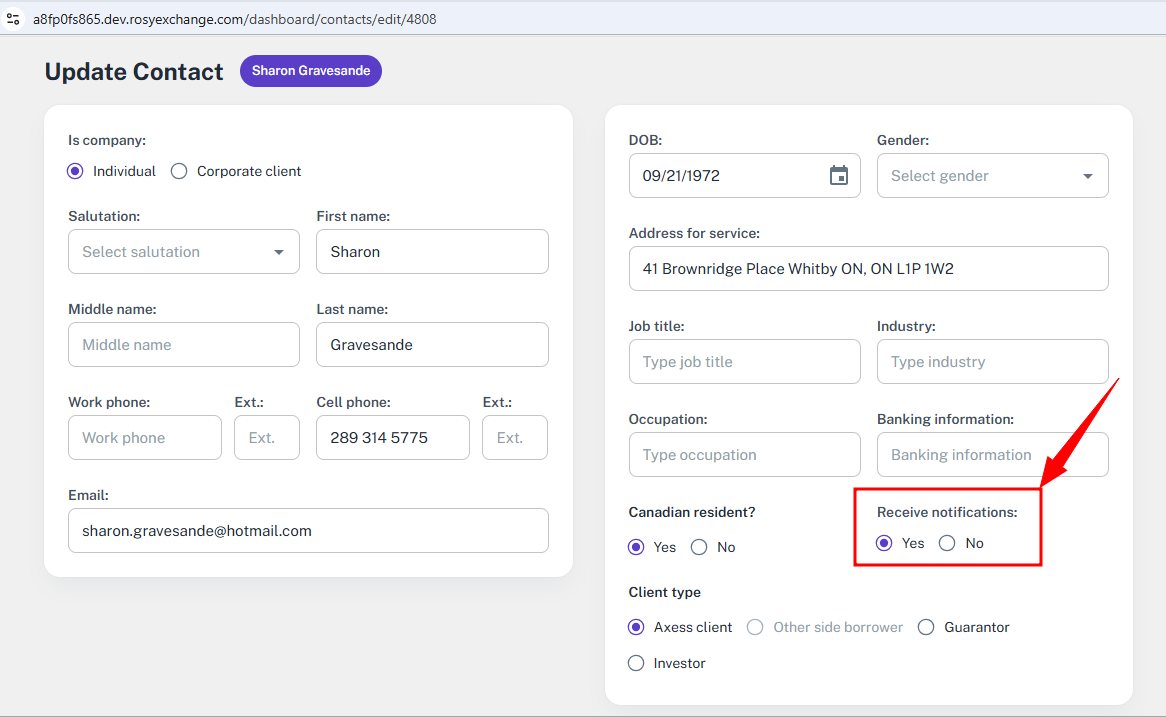Pick the Axess client radio option

[636, 627]
